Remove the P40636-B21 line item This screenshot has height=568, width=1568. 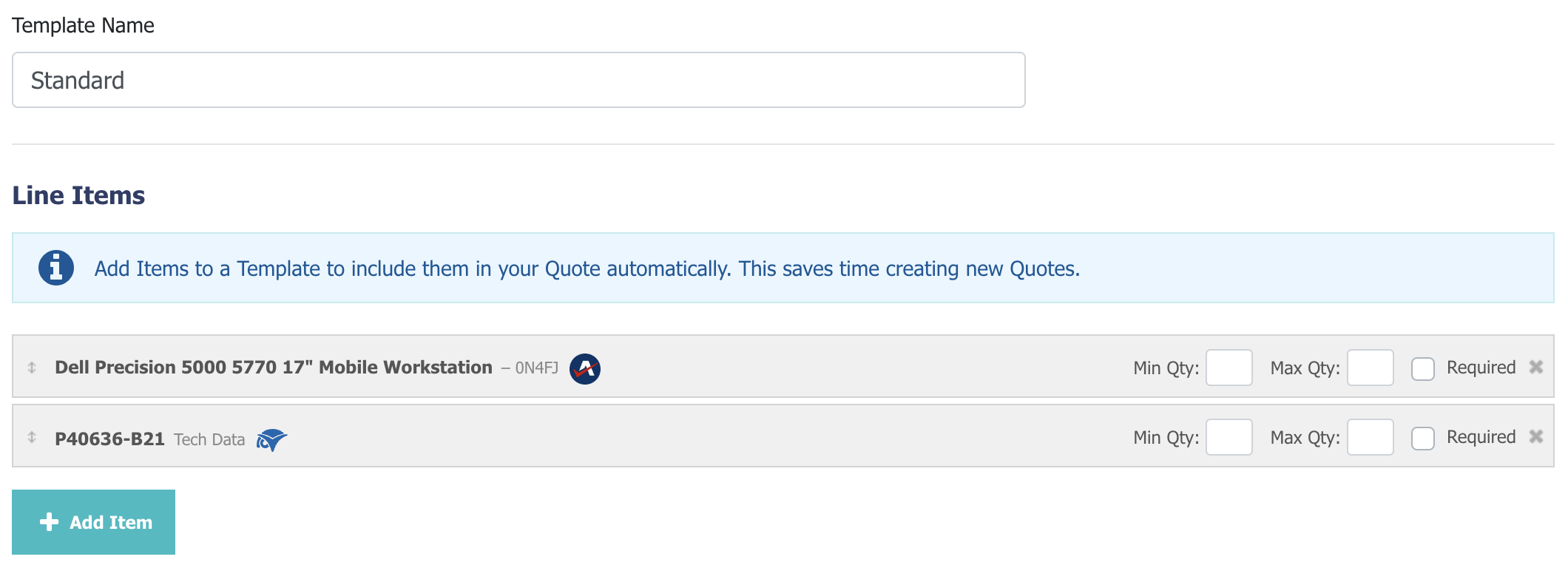click(x=1536, y=436)
